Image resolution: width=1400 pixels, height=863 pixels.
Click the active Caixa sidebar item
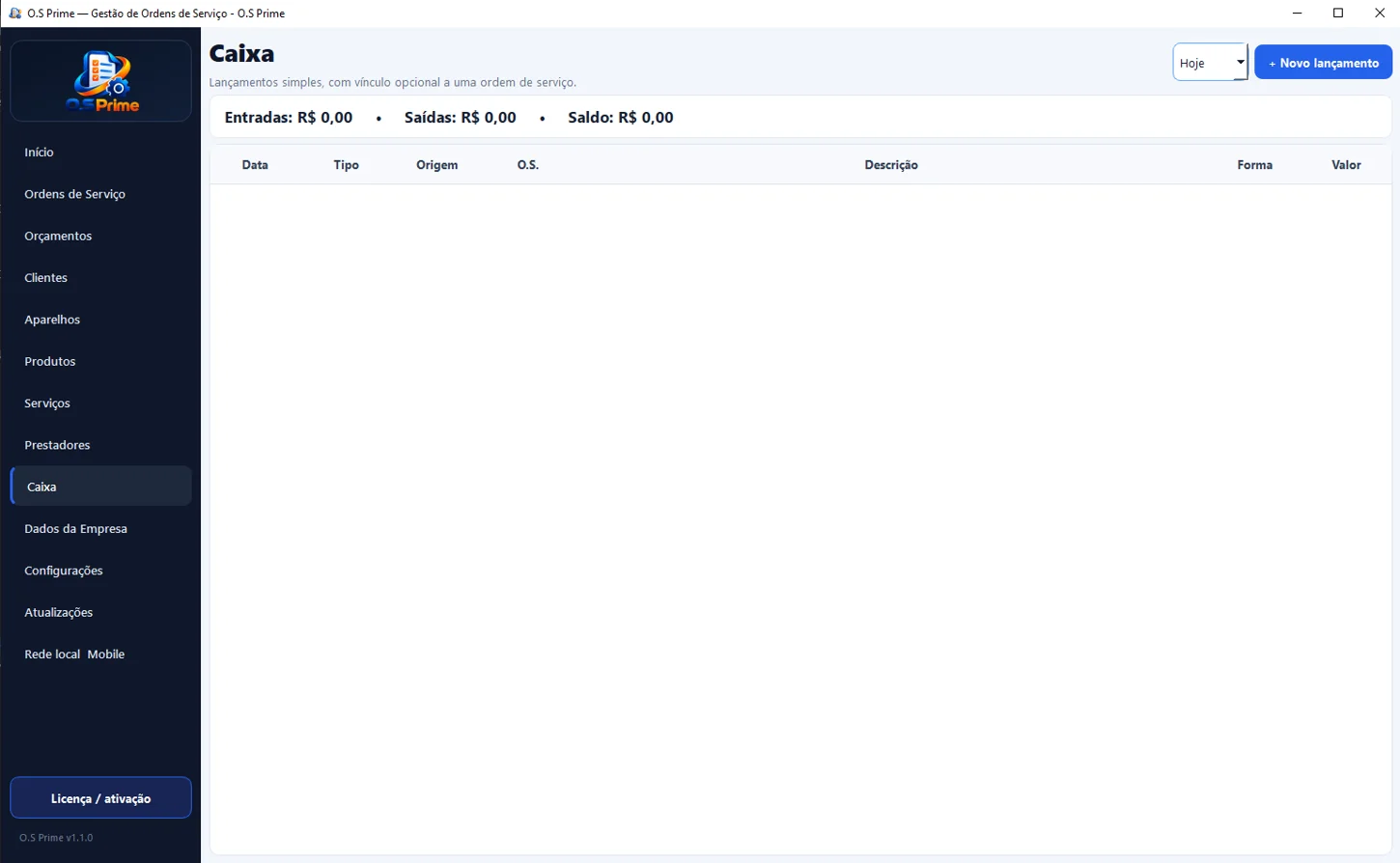click(100, 487)
